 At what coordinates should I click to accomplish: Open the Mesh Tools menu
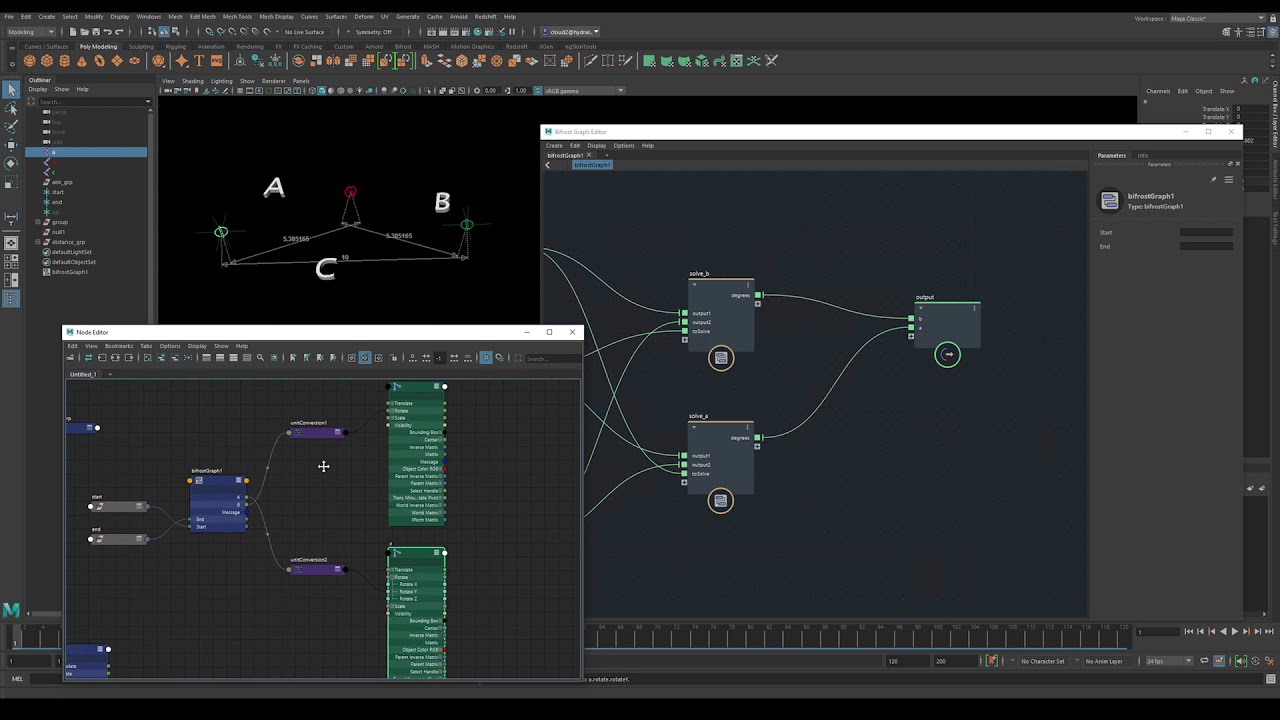(237, 17)
